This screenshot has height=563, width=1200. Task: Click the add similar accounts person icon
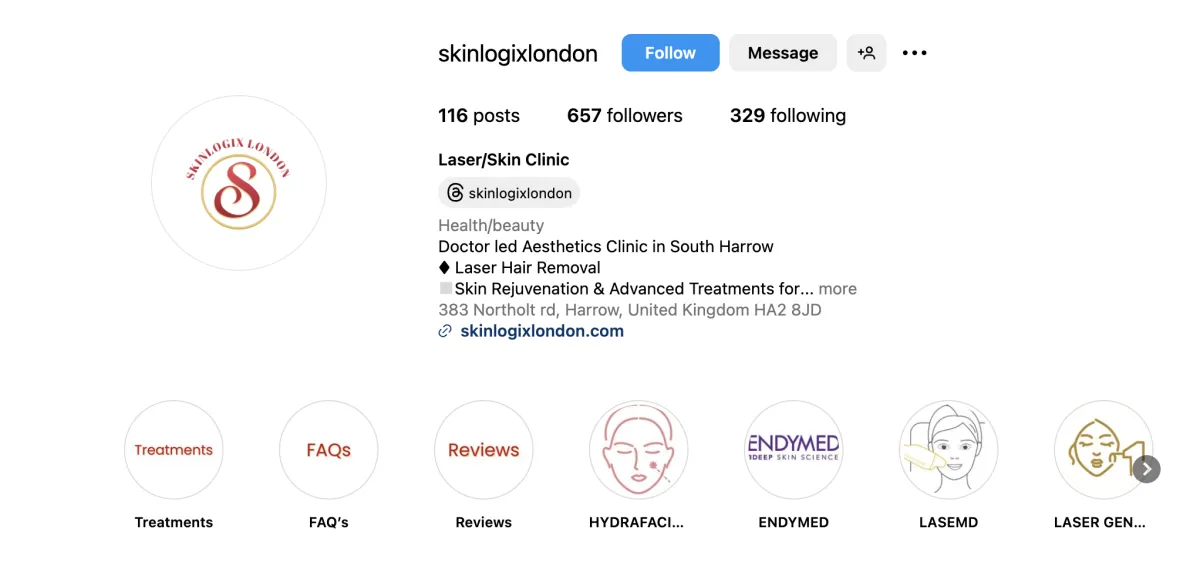pyautogui.click(x=866, y=53)
